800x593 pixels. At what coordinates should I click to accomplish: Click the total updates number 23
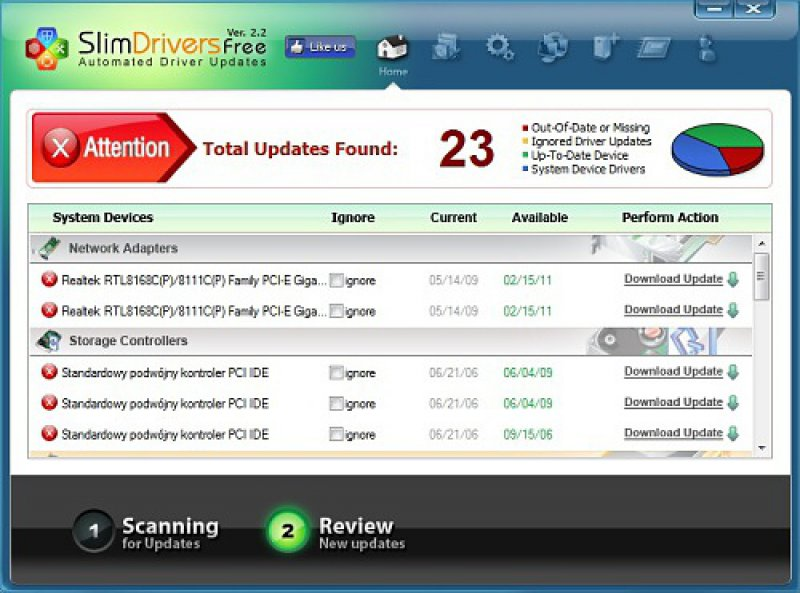click(467, 149)
